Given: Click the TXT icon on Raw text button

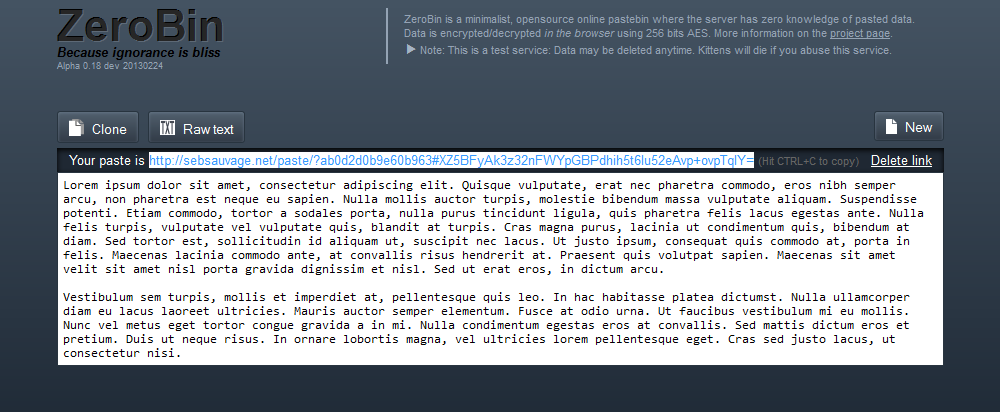Looking at the screenshot, I should click(x=167, y=128).
